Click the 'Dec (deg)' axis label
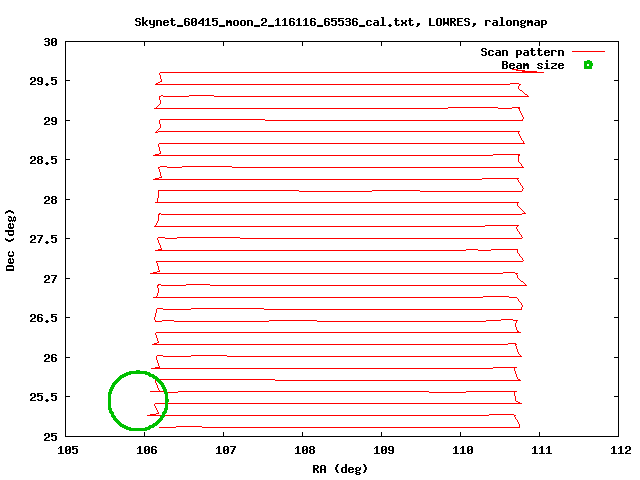 pyautogui.click(x=10, y=240)
